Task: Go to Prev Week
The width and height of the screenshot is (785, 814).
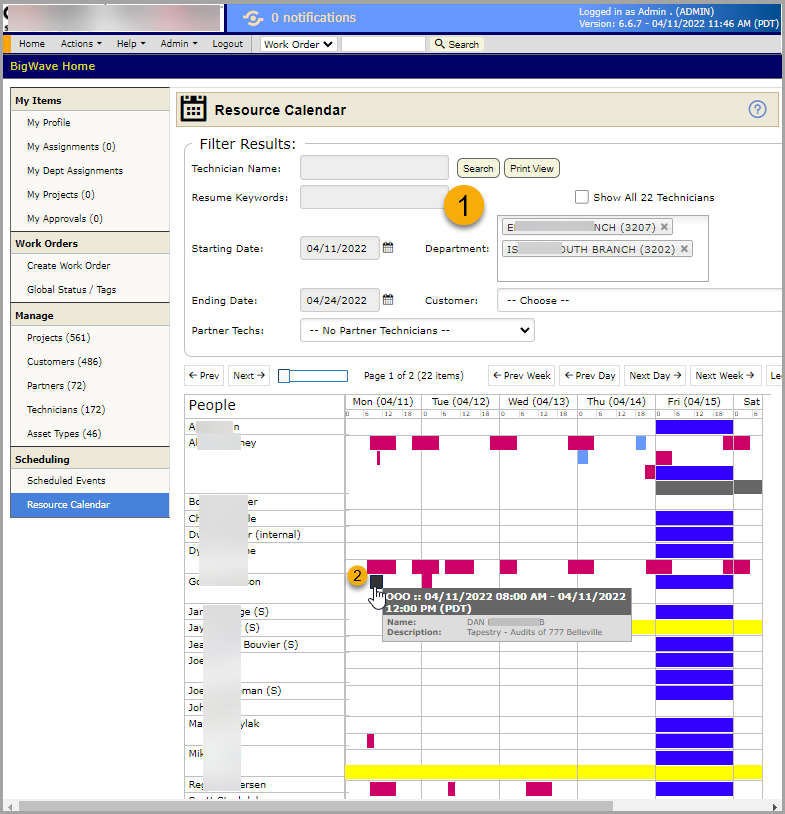Action: click(521, 375)
